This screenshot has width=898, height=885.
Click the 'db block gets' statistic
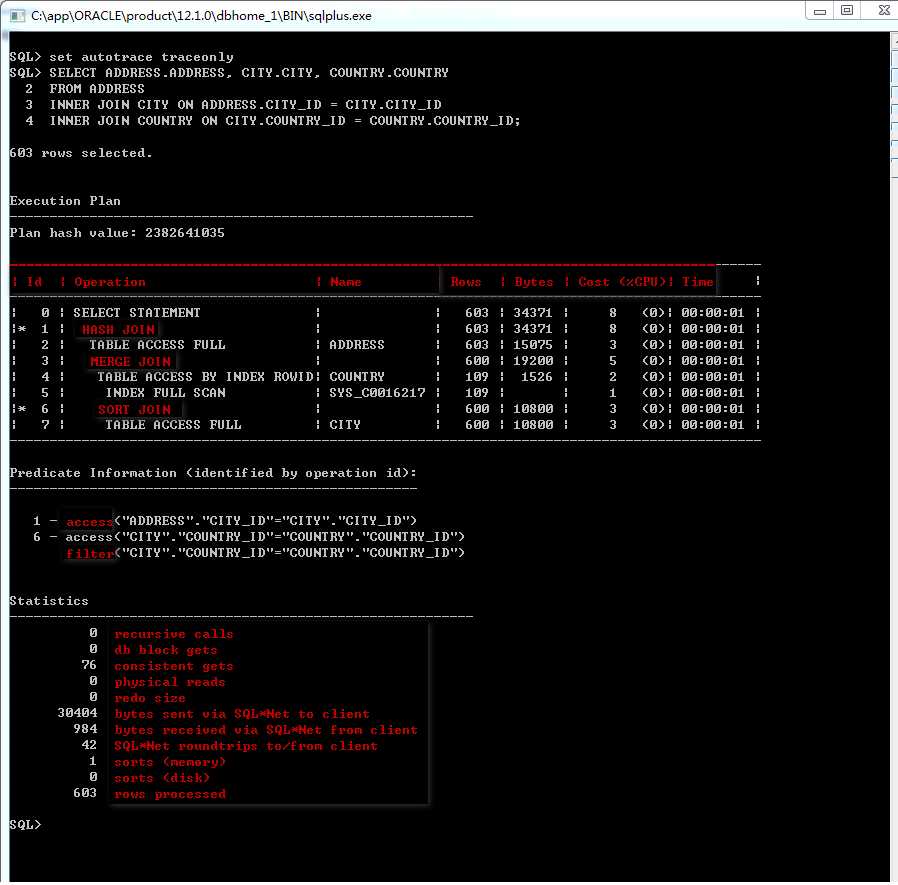point(166,650)
